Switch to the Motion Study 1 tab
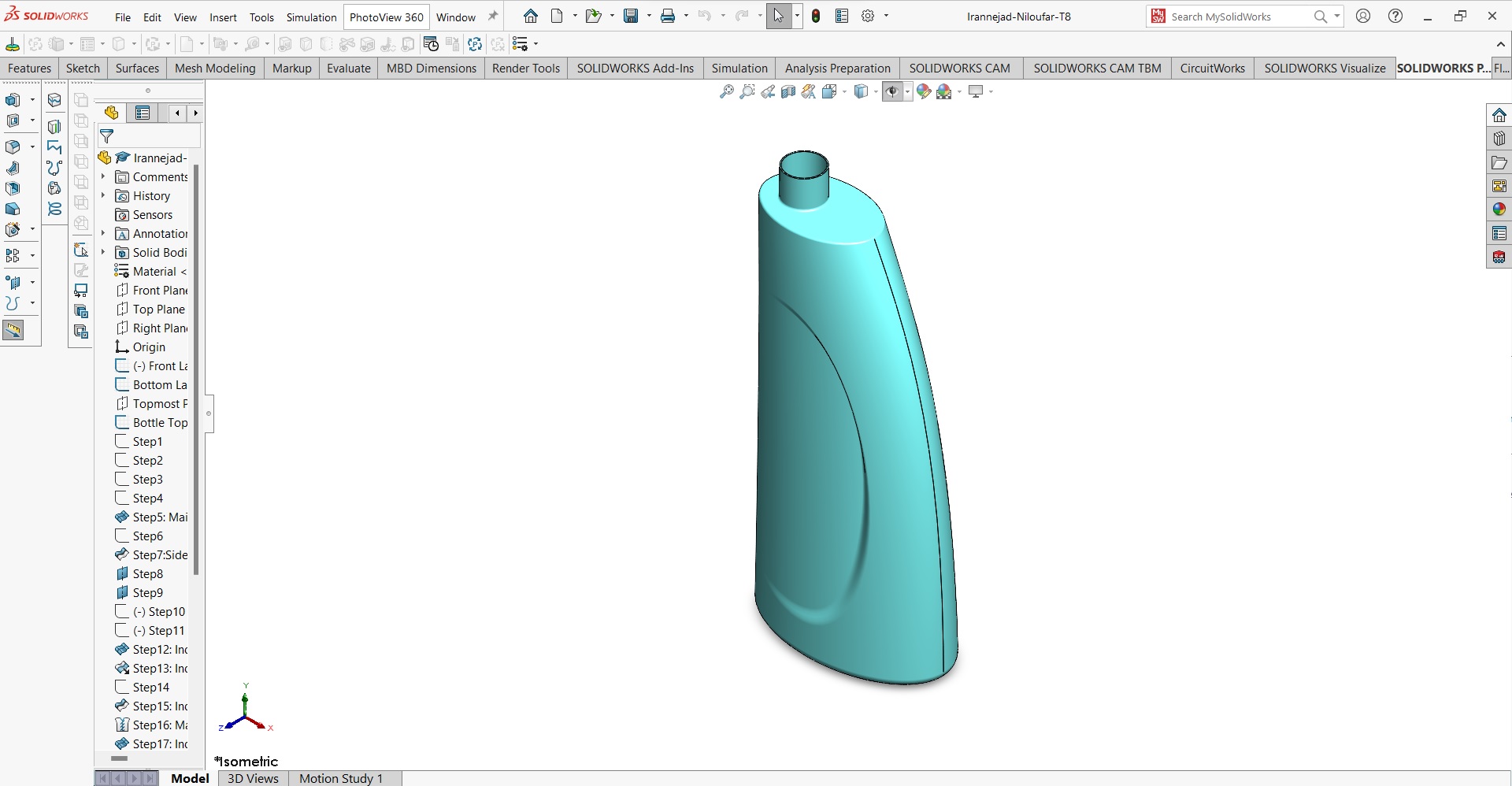 [340, 778]
